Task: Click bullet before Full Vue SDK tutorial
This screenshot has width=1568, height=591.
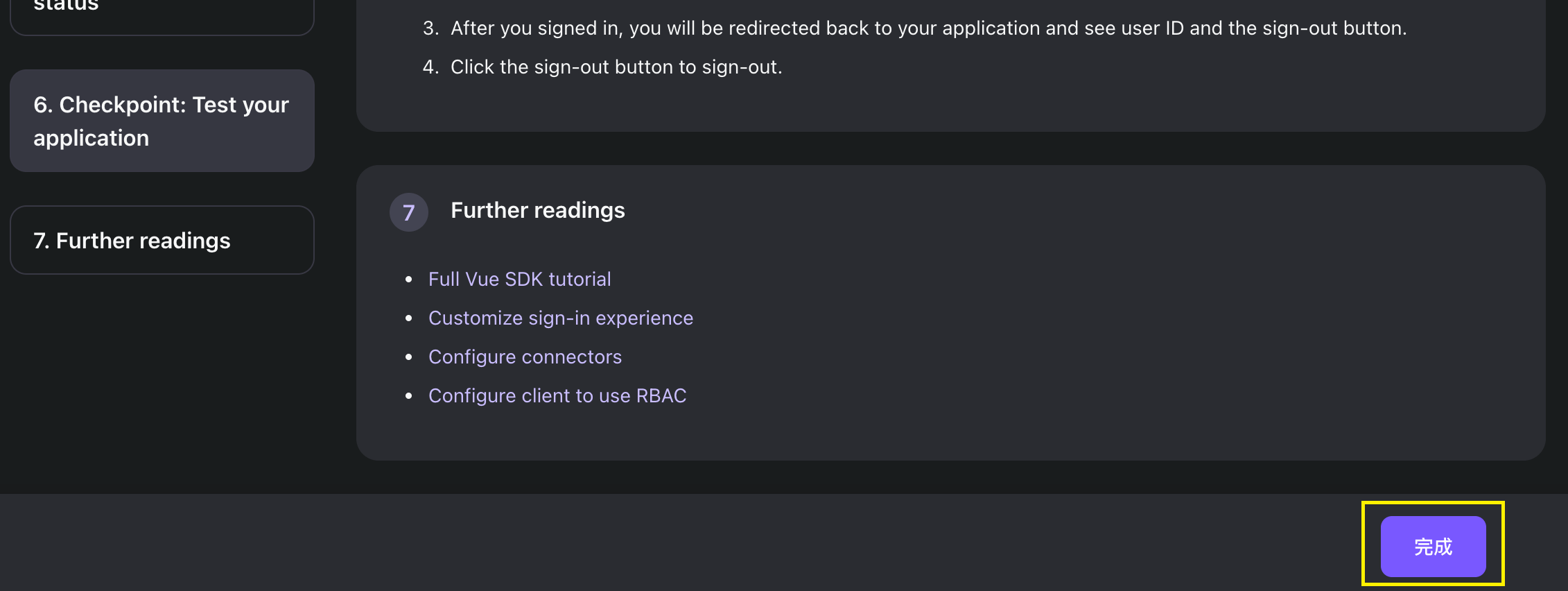Action: tap(409, 280)
